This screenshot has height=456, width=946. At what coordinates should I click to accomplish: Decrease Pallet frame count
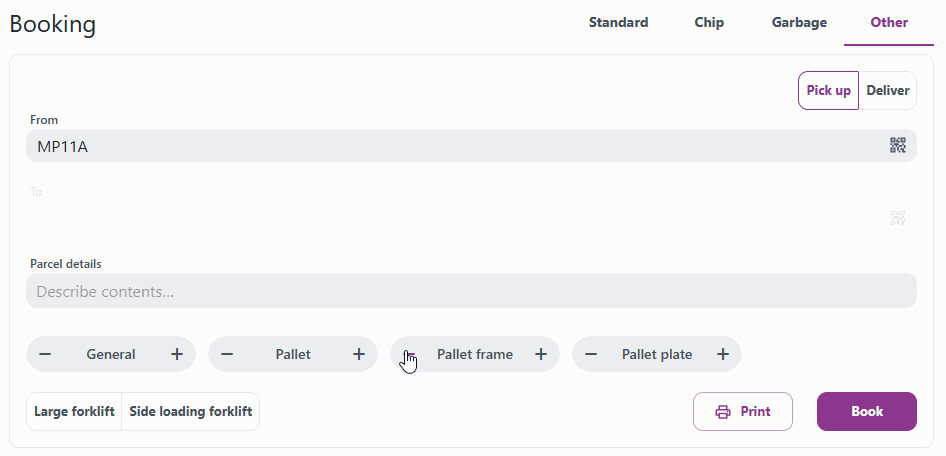point(410,354)
